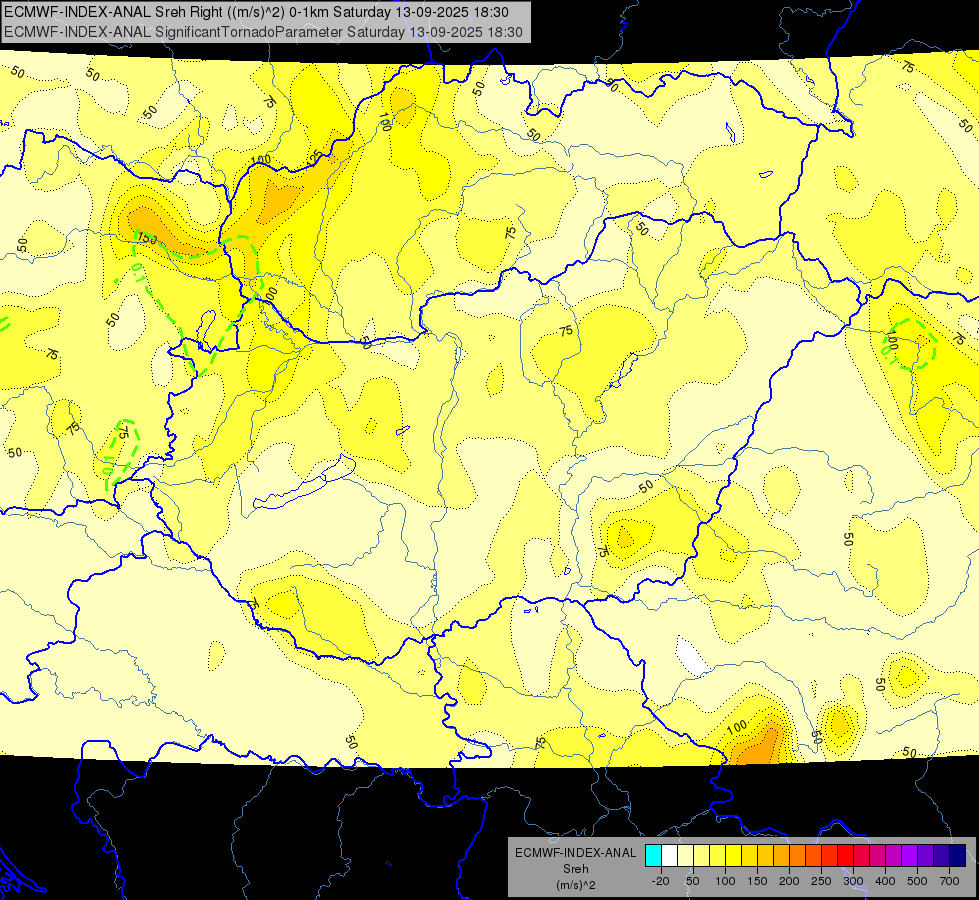Click the legend value label 250

pos(821,881)
